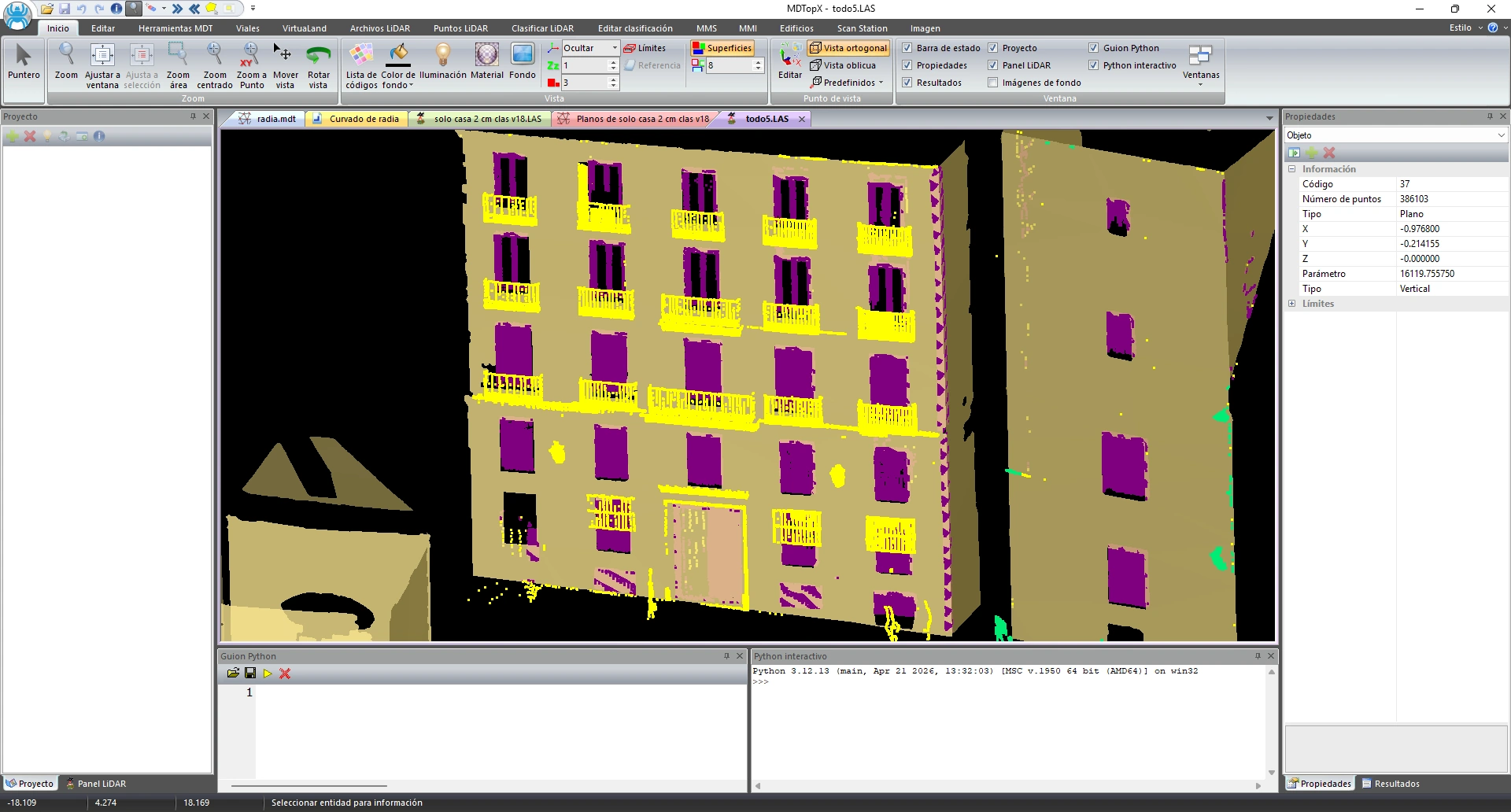Viewport: 1511px width, 812px height.
Task: Toggle the Guion Python checkbox
Action: tap(1094, 48)
